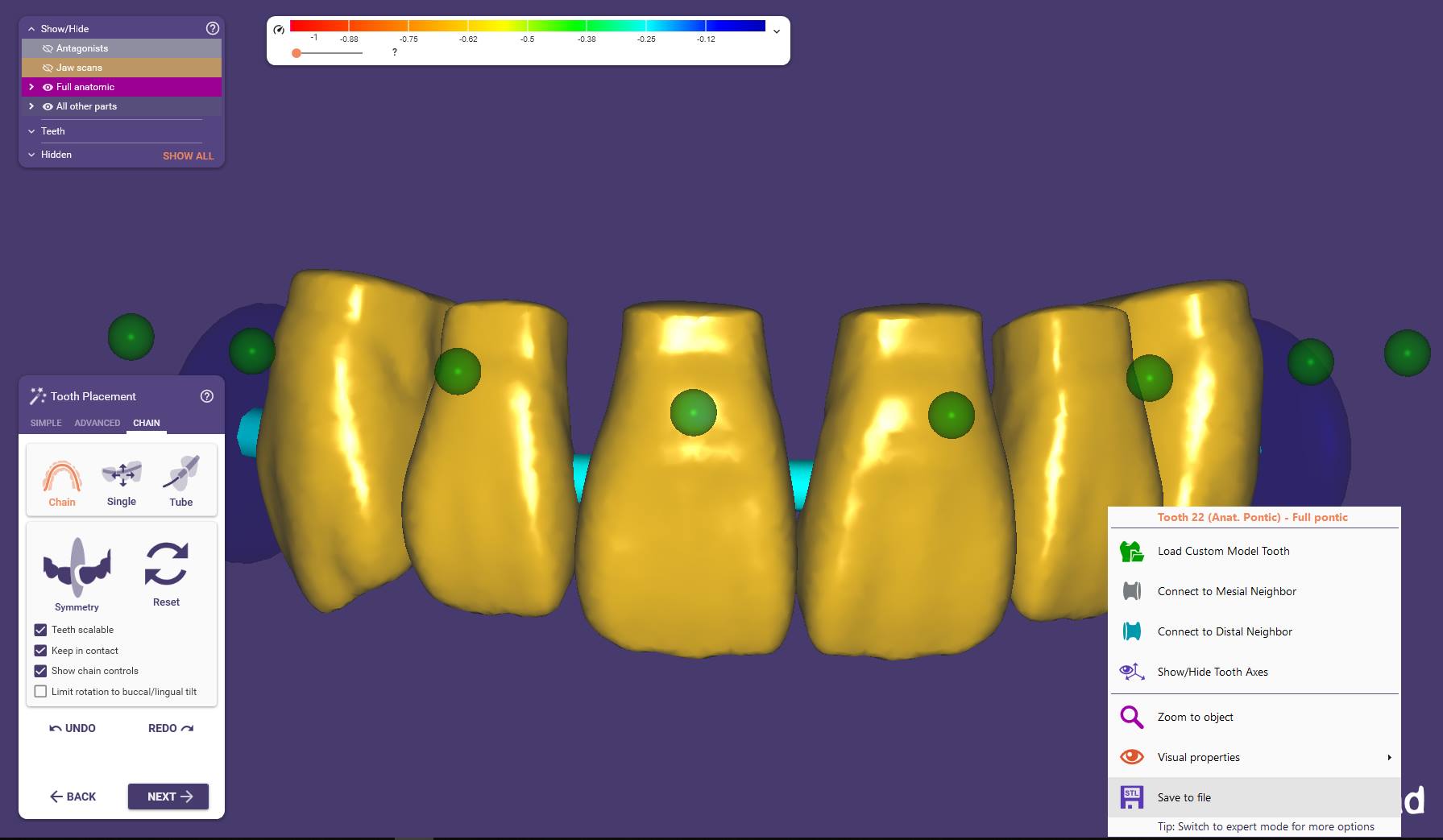Hide Full anatomic parts via eye icon
Image resolution: width=1443 pixels, height=840 pixels.
coord(48,87)
